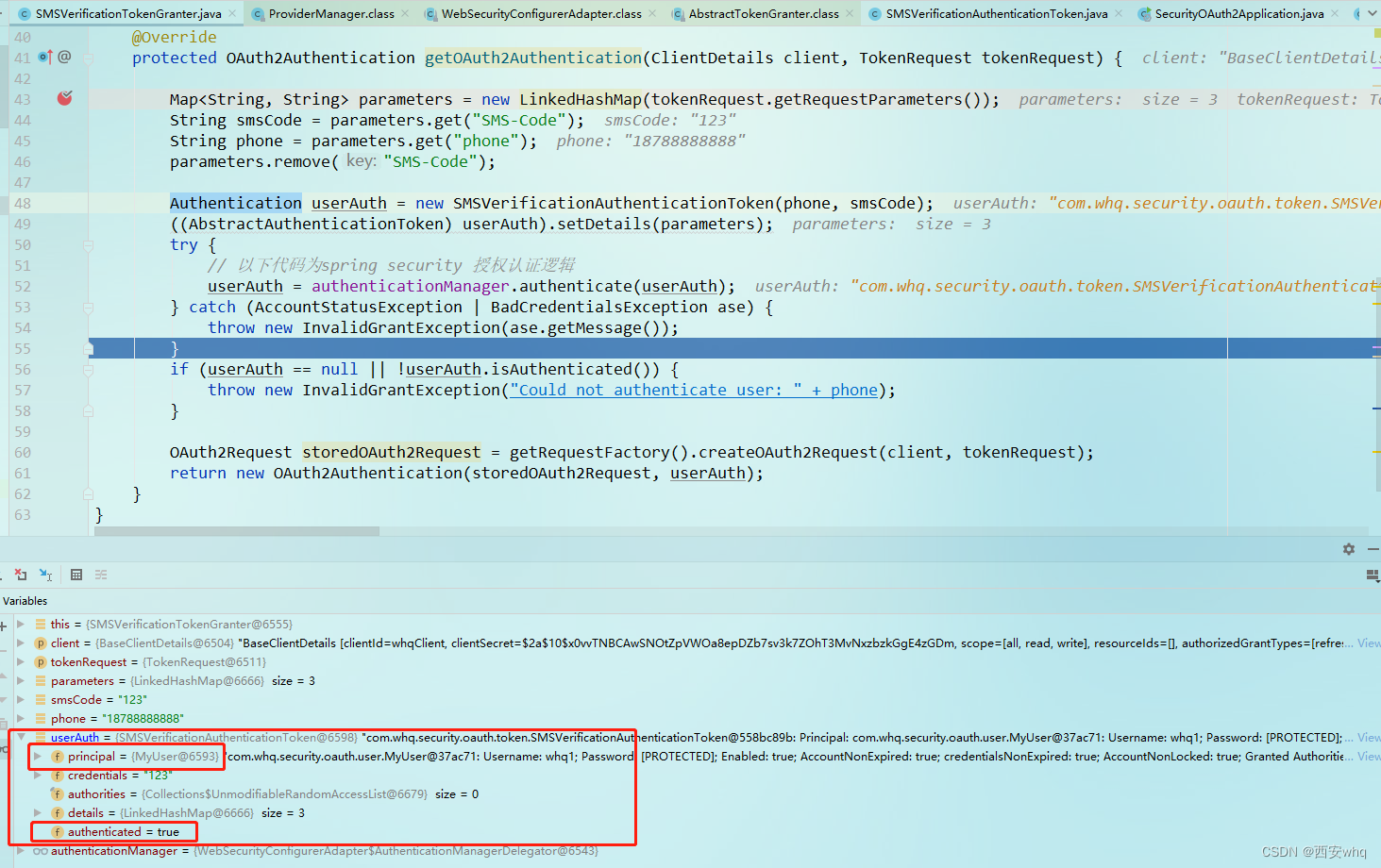Toggle the code fold marker on line 50
The height and width of the screenshot is (868, 1381).
coord(88,245)
